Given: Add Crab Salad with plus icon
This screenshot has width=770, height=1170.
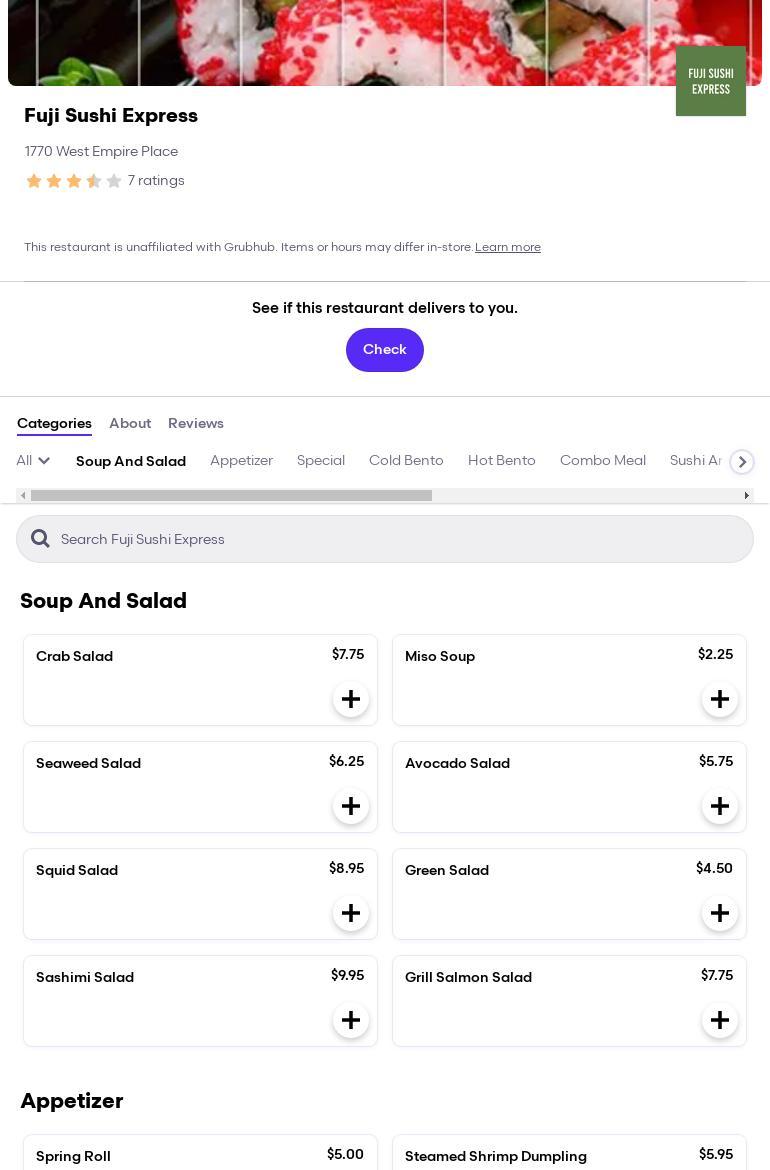Looking at the screenshot, I should [x=351, y=699].
